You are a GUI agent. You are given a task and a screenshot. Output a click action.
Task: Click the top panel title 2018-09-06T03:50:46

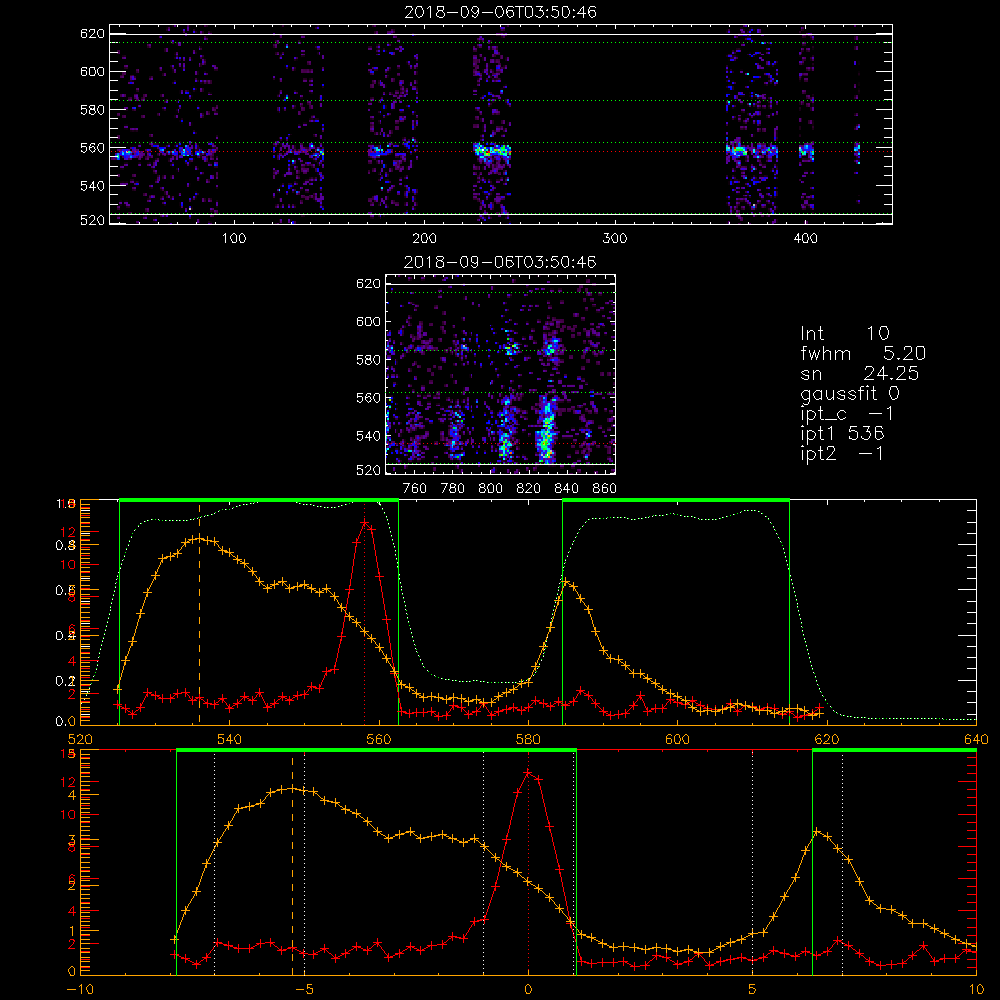pos(500,12)
